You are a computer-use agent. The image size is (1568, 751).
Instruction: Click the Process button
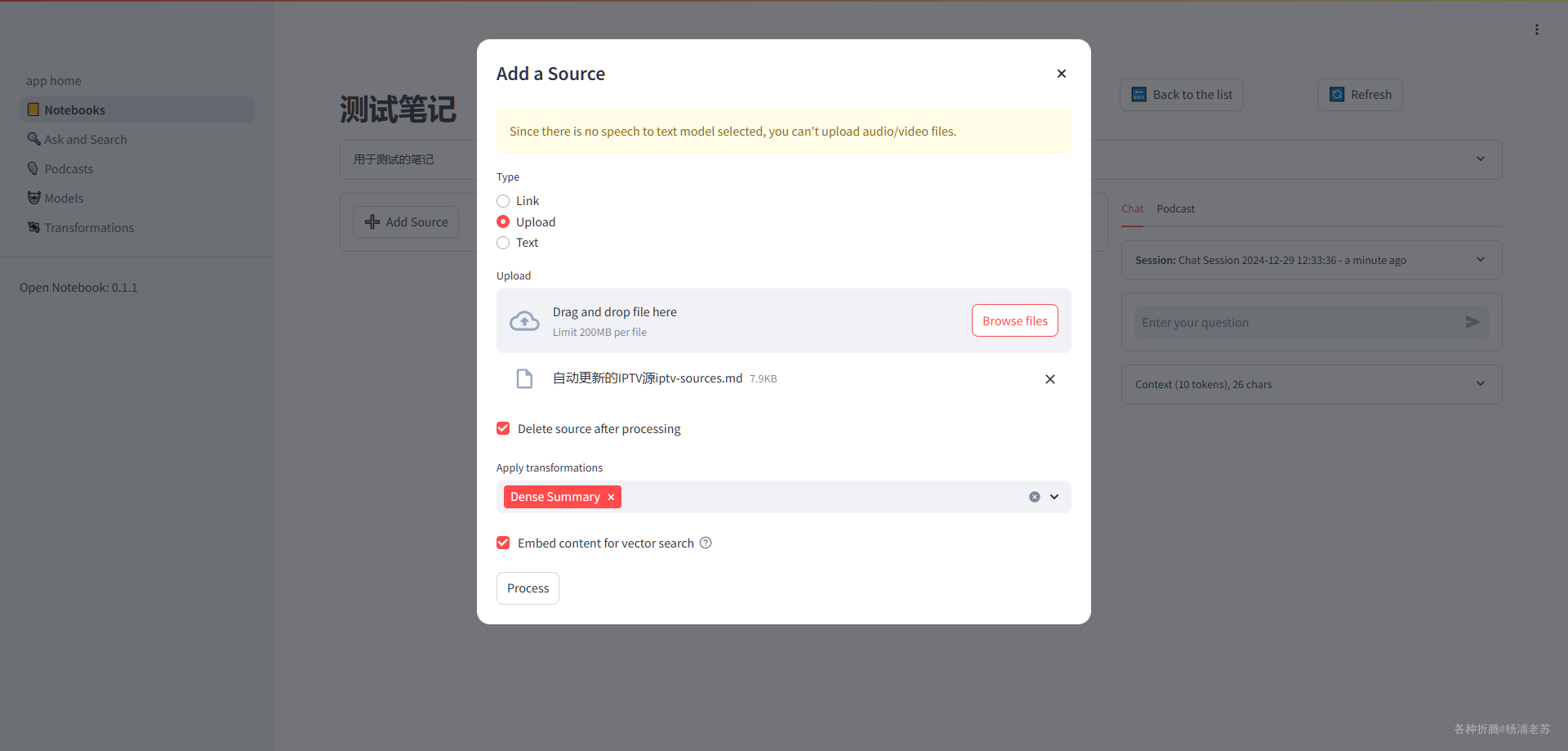[528, 588]
